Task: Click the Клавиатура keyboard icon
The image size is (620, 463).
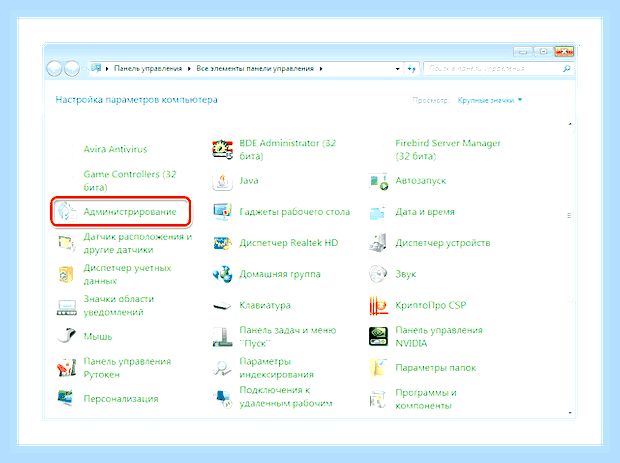Action: (x=222, y=306)
